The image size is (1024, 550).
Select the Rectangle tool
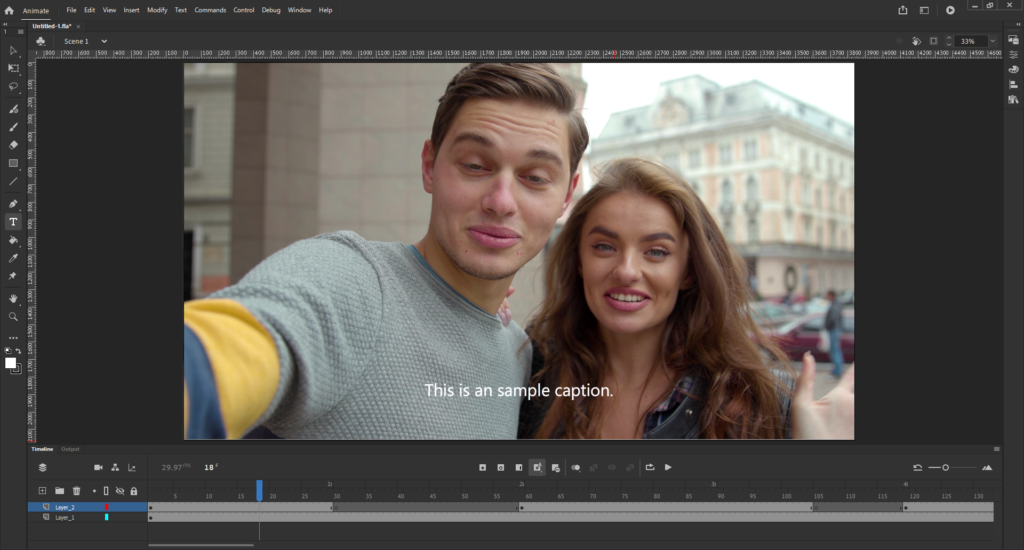coord(13,163)
